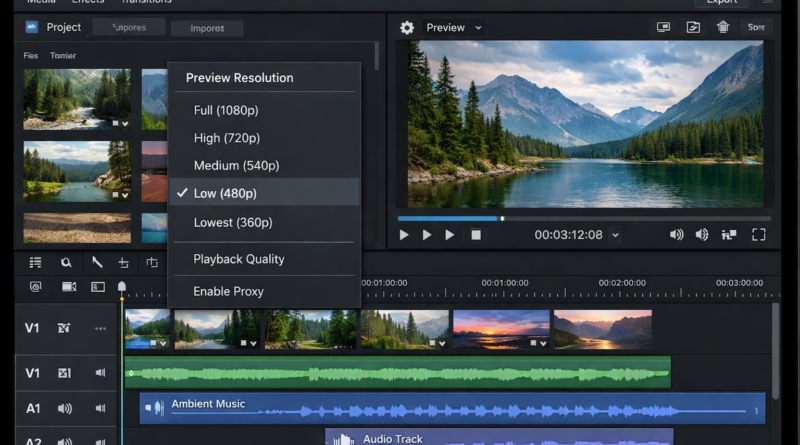Image resolution: width=800 pixels, height=445 pixels.
Task: Click the second speaker icon in preview controls
Action: point(702,235)
